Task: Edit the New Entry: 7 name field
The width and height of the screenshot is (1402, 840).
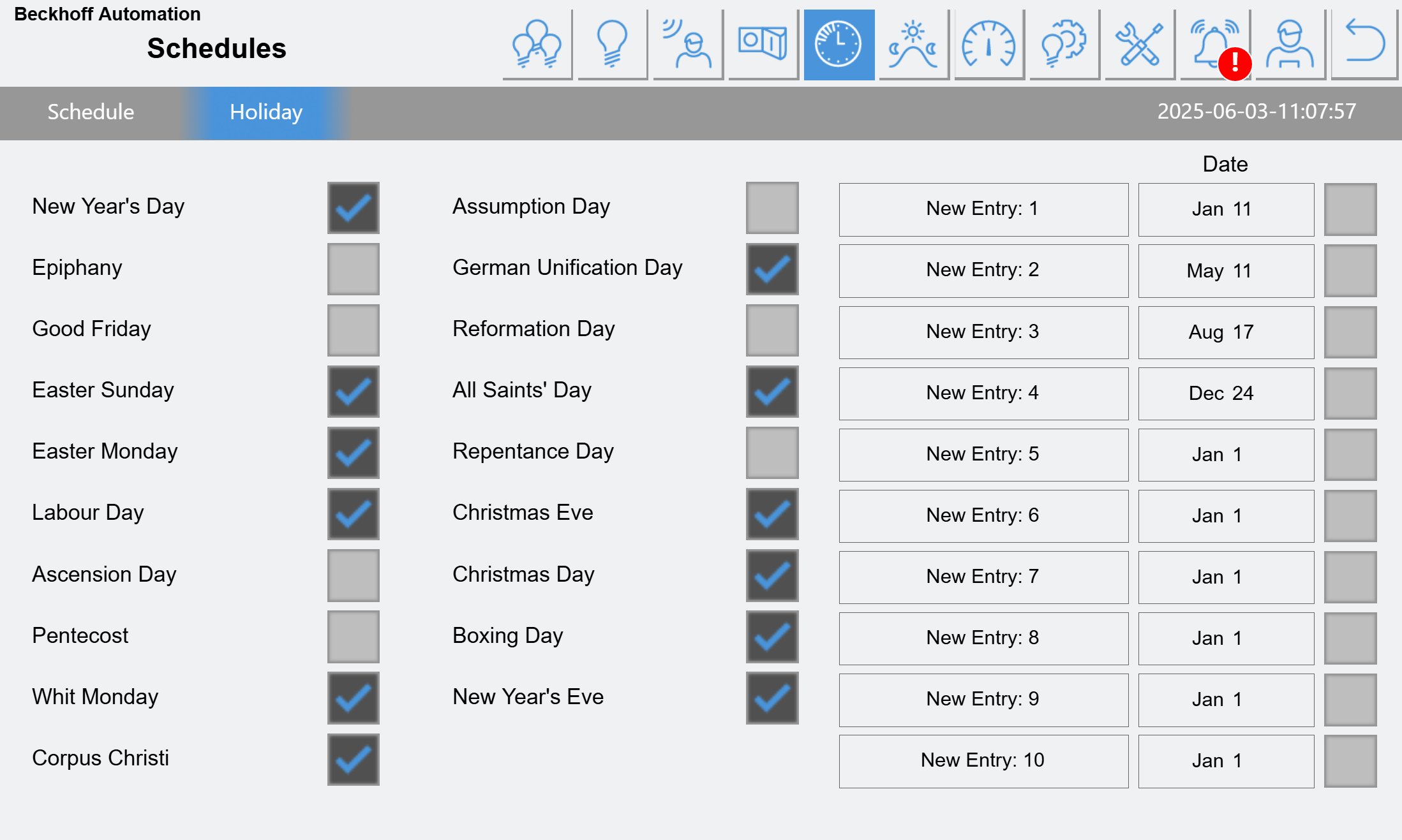Action: coord(983,577)
